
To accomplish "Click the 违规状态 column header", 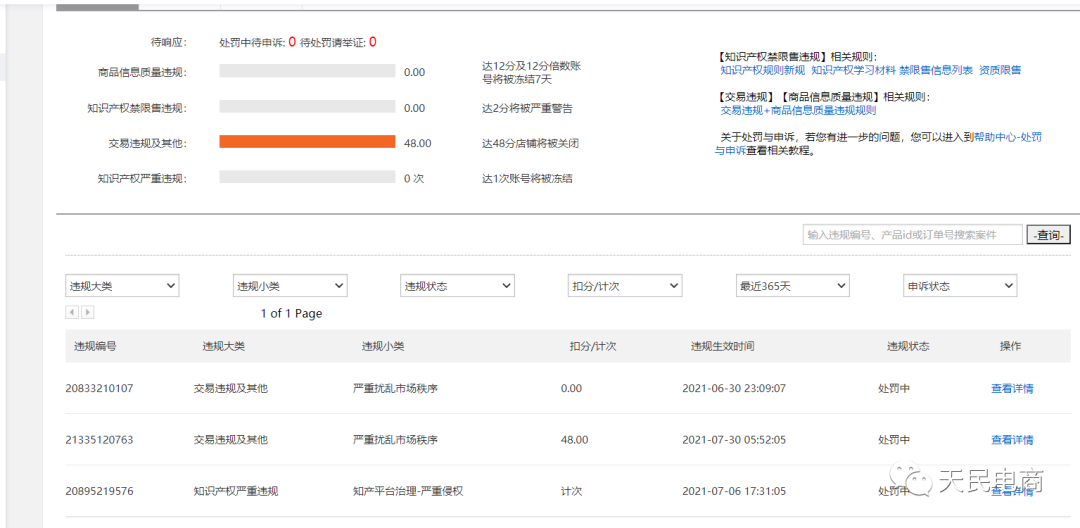I will (x=908, y=346).
